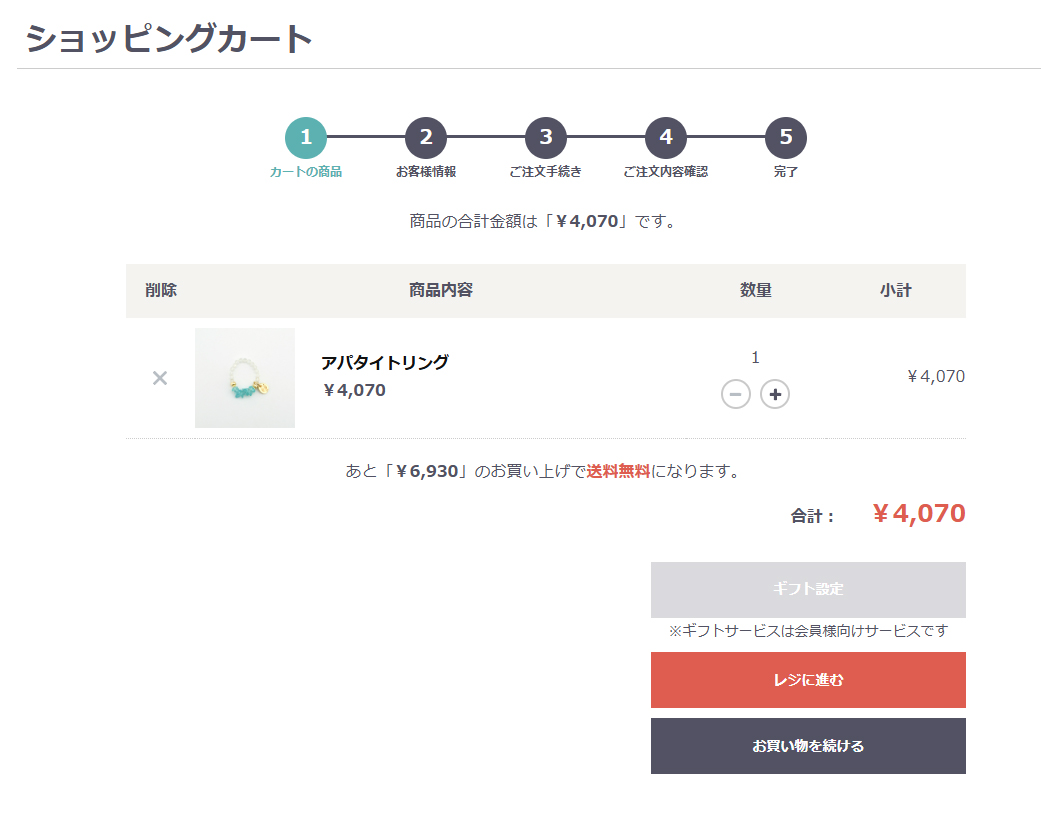This screenshot has height=826, width=1041.
Task: Click the 数量 column header
Action: coord(756,290)
